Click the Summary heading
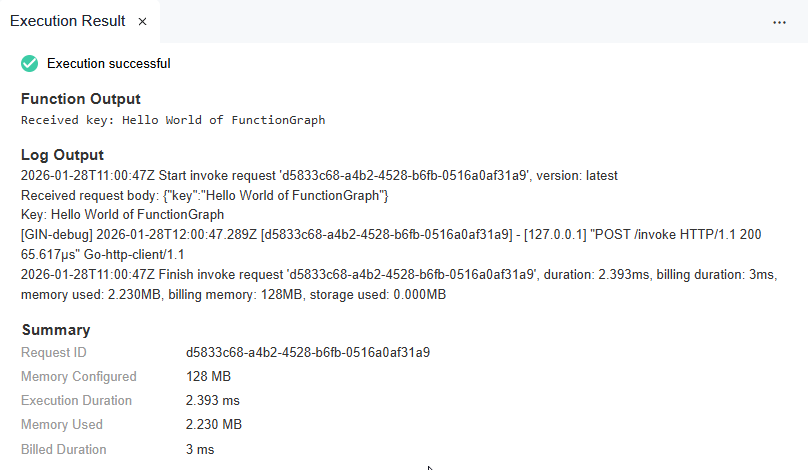The width and height of the screenshot is (808, 470). pos(56,329)
